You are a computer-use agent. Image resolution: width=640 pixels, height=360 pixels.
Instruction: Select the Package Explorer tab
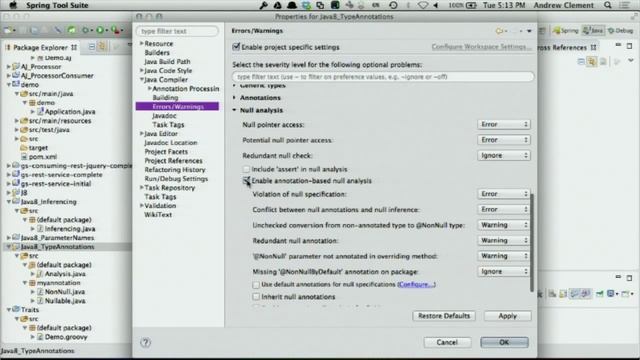click(x=40, y=47)
